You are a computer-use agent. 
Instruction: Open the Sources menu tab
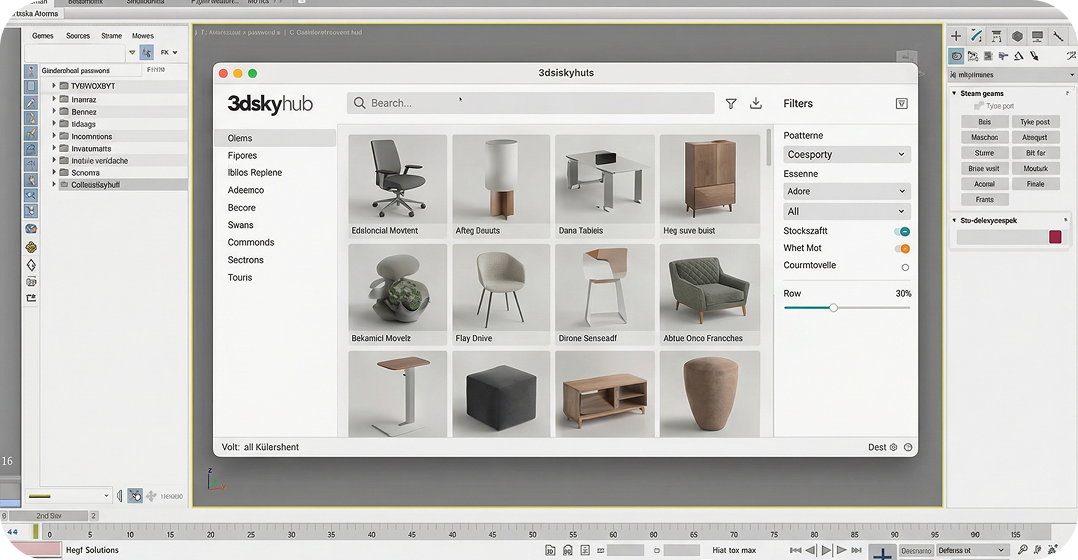tap(78, 36)
